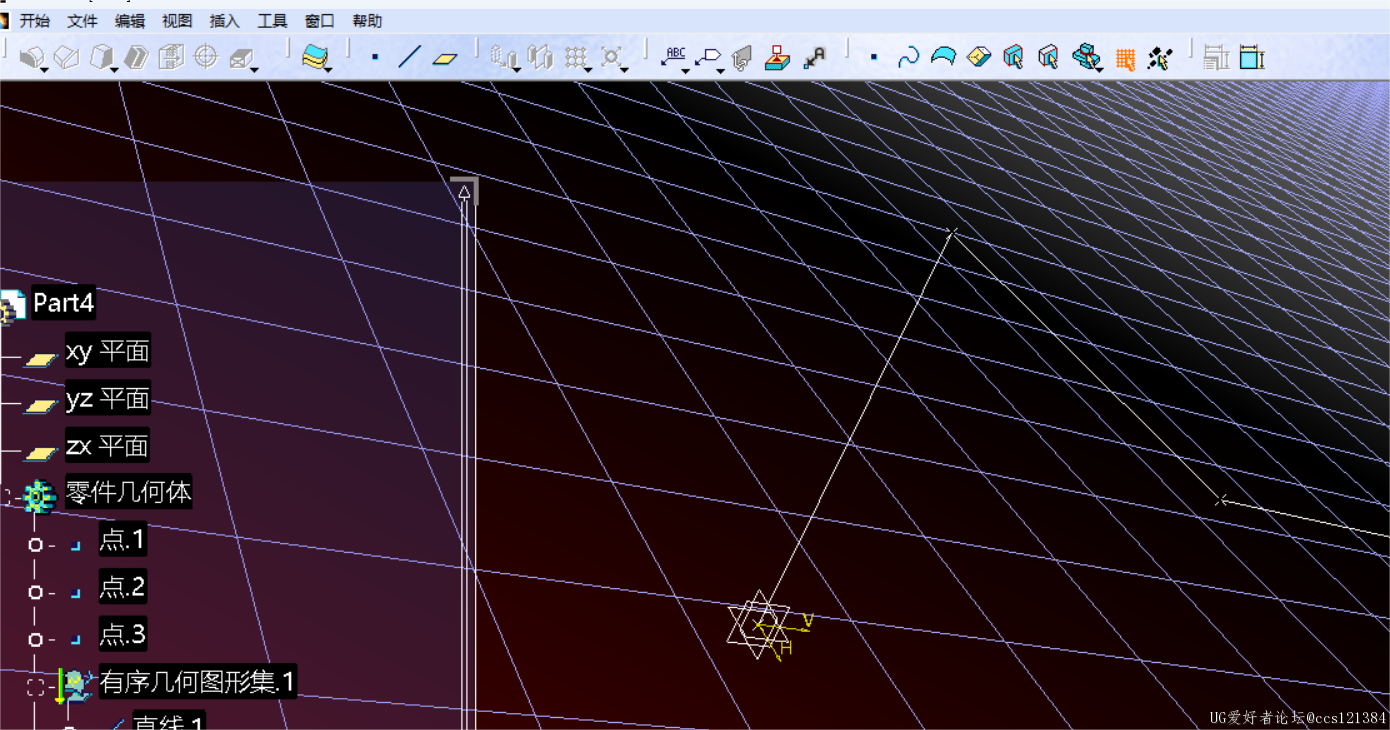This screenshot has width=1390, height=730.
Task: Click the grayed symmetry icon
Action: [540, 57]
